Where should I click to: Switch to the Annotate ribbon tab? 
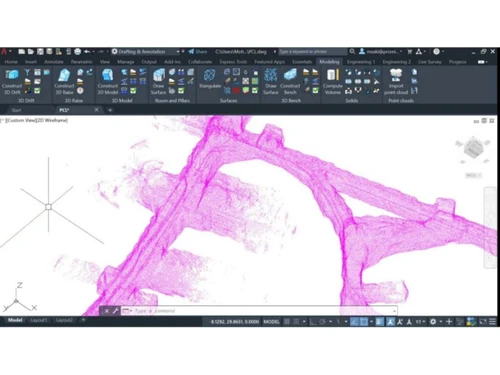tap(54, 62)
